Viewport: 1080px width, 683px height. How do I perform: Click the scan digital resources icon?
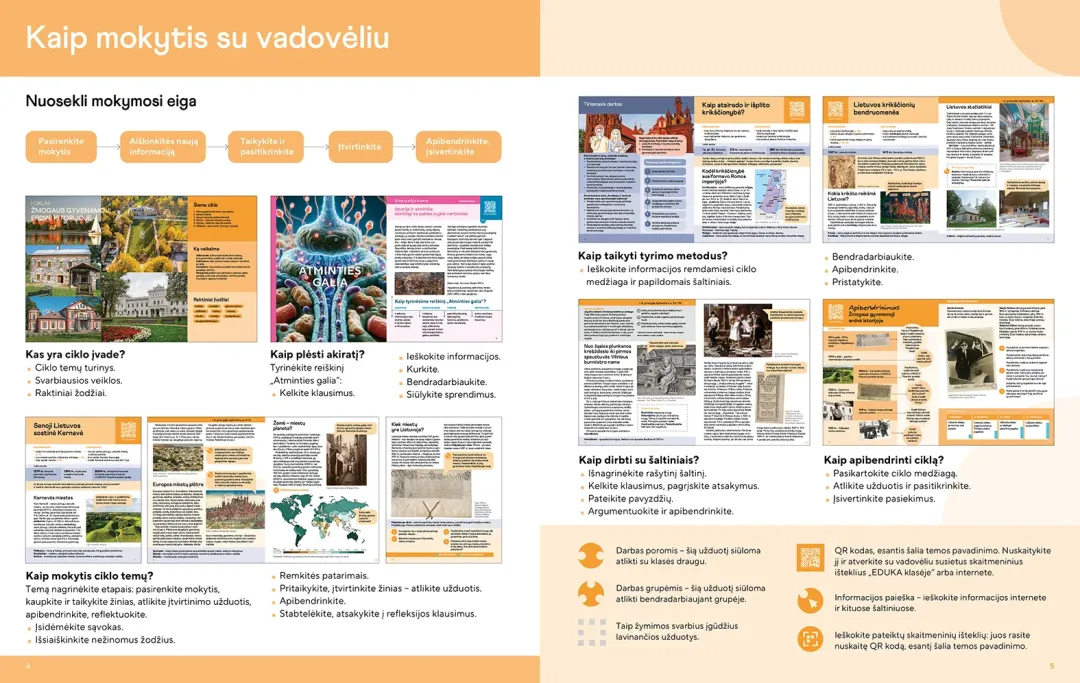[x=810, y=638]
